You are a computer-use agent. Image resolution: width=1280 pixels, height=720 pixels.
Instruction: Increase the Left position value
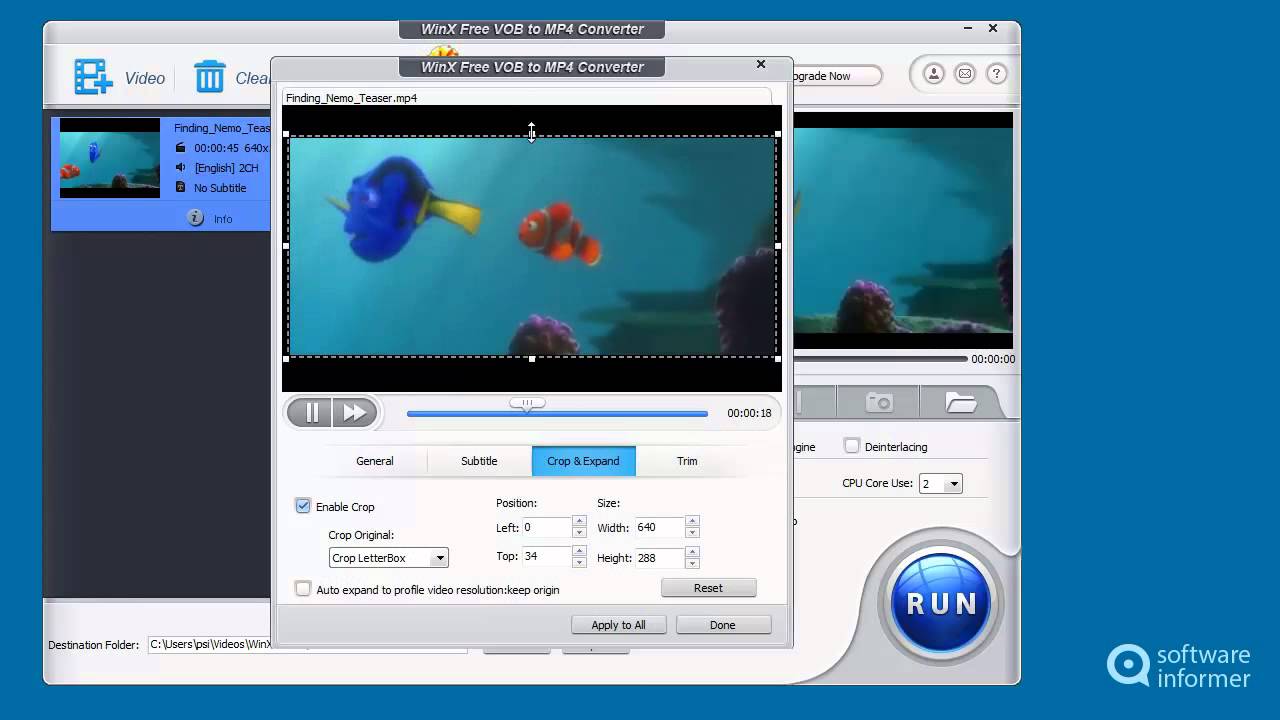(x=579, y=521)
